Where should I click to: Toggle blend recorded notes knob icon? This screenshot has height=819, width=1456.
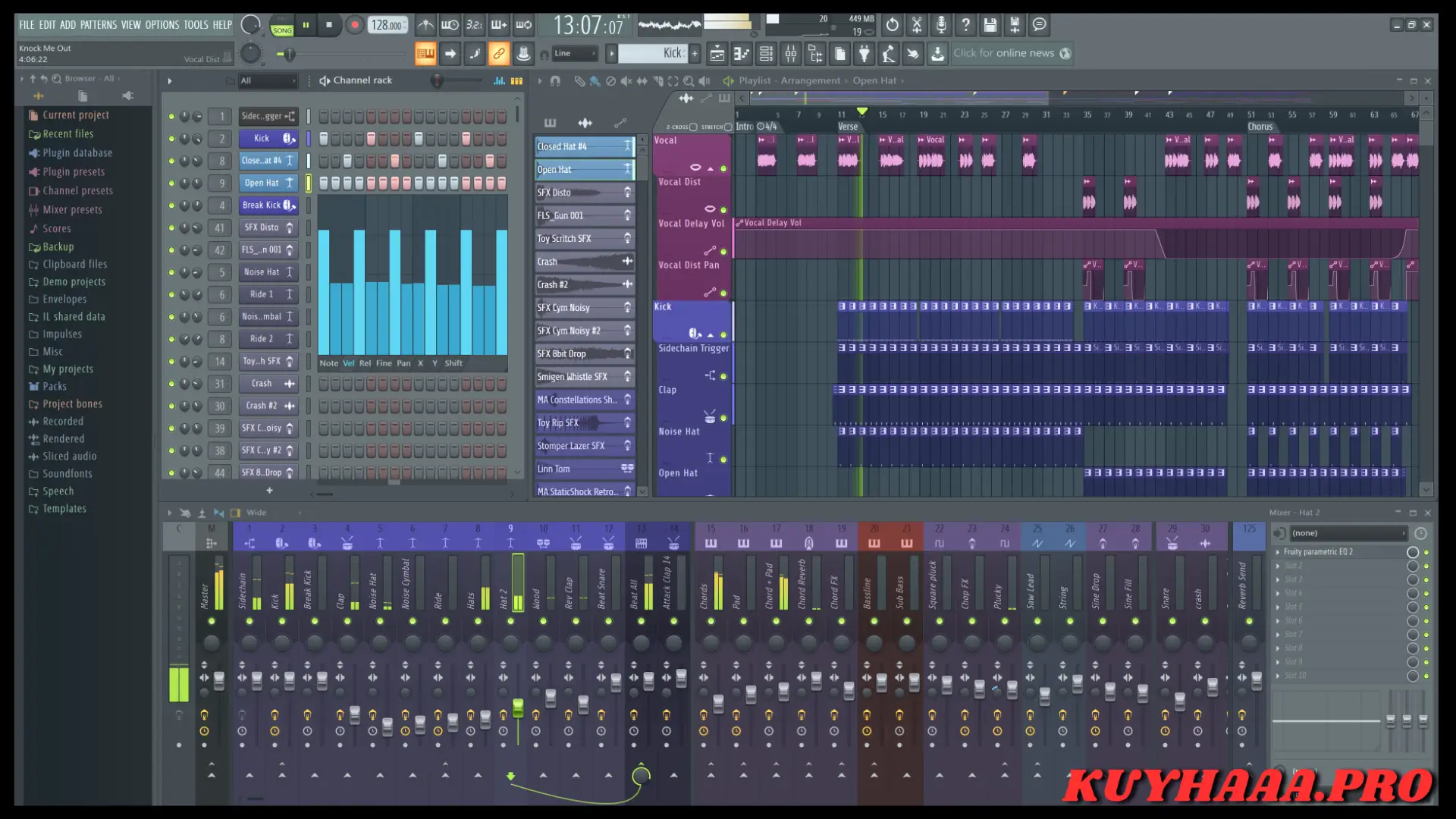point(498,24)
